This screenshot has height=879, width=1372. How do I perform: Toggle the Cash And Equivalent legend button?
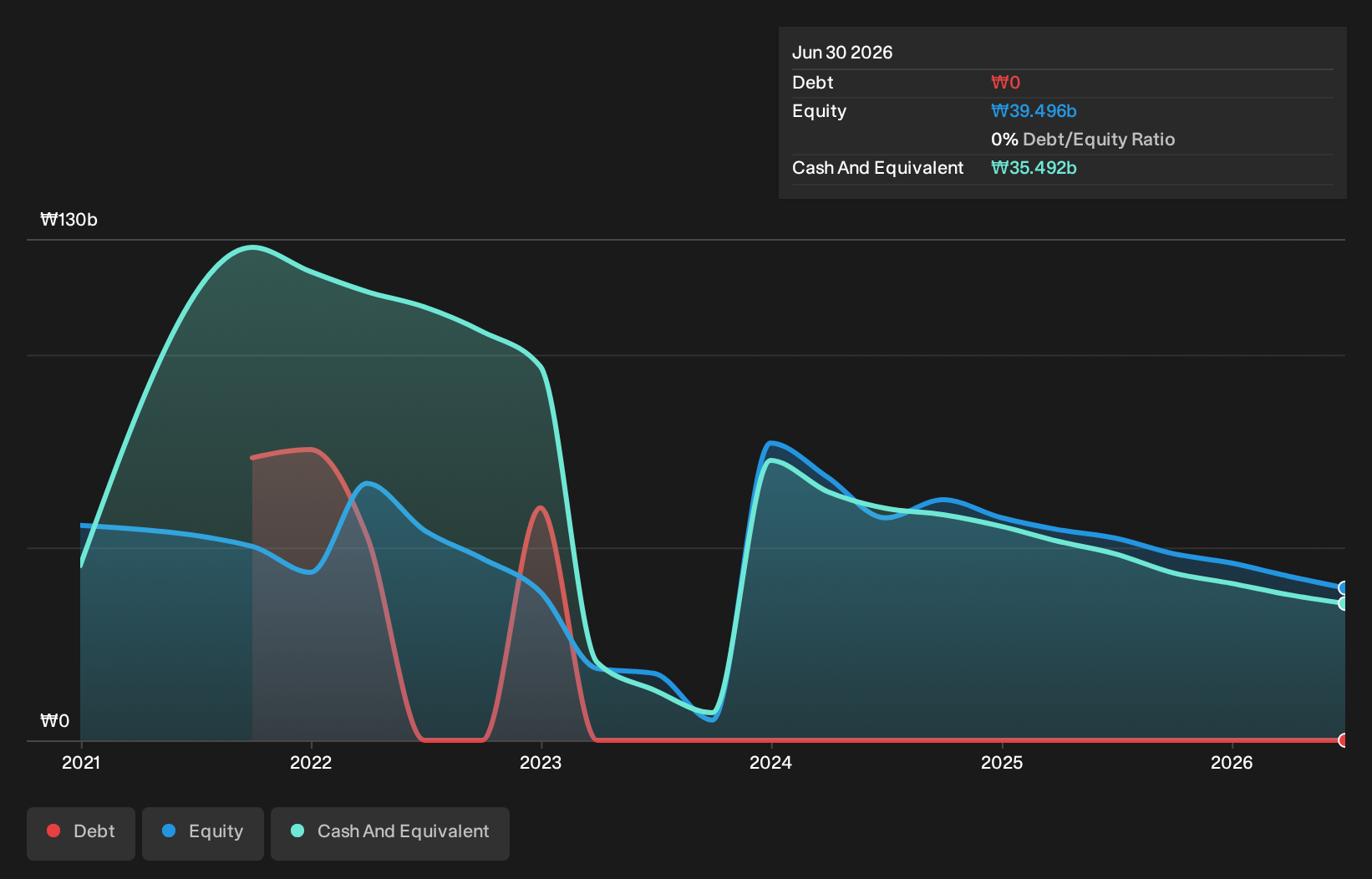[x=390, y=833]
